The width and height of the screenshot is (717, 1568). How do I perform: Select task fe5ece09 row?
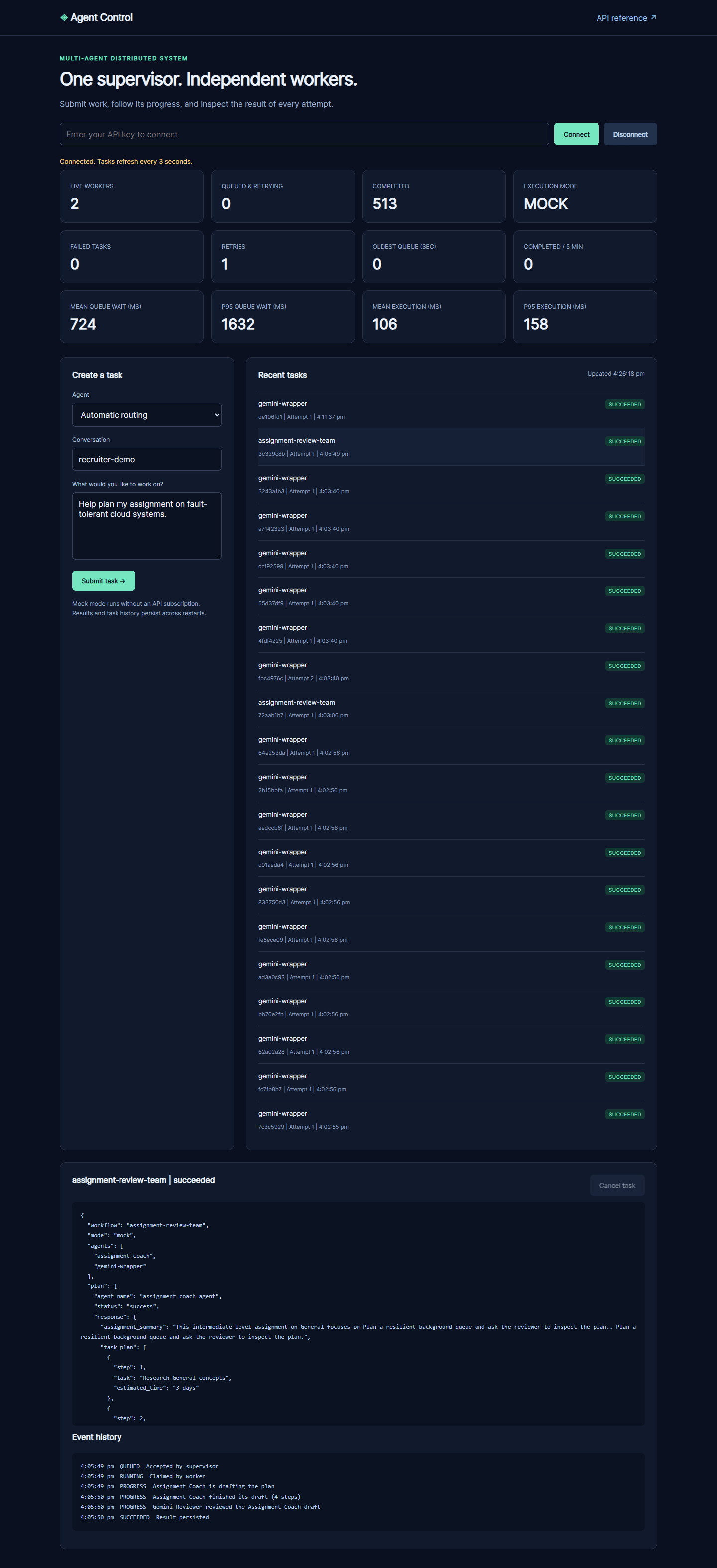451,933
